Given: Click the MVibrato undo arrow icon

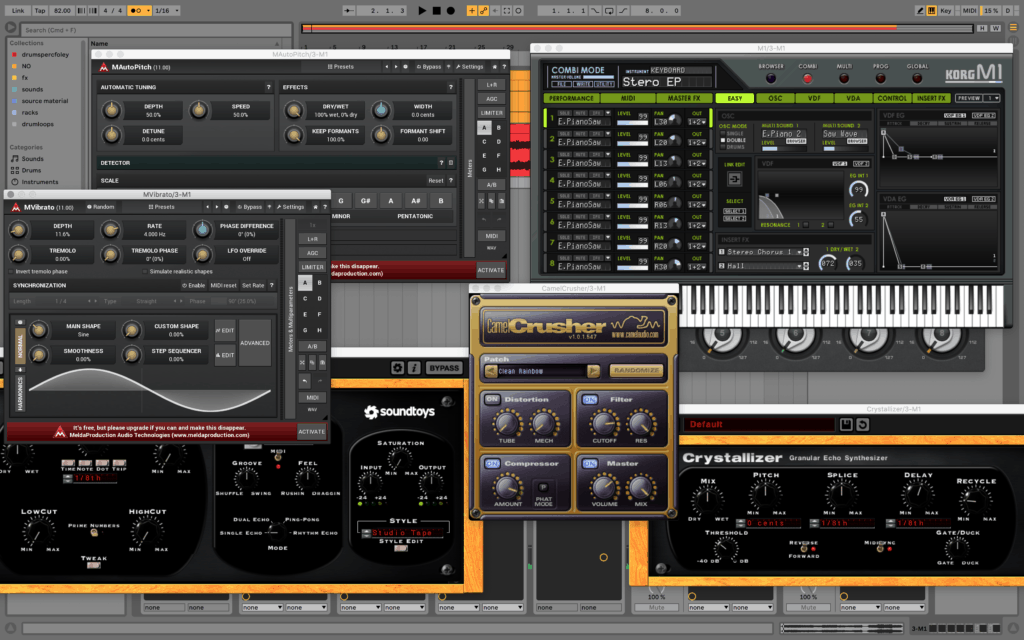Looking at the screenshot, I should pyautogui.click(x=304, y=380).
